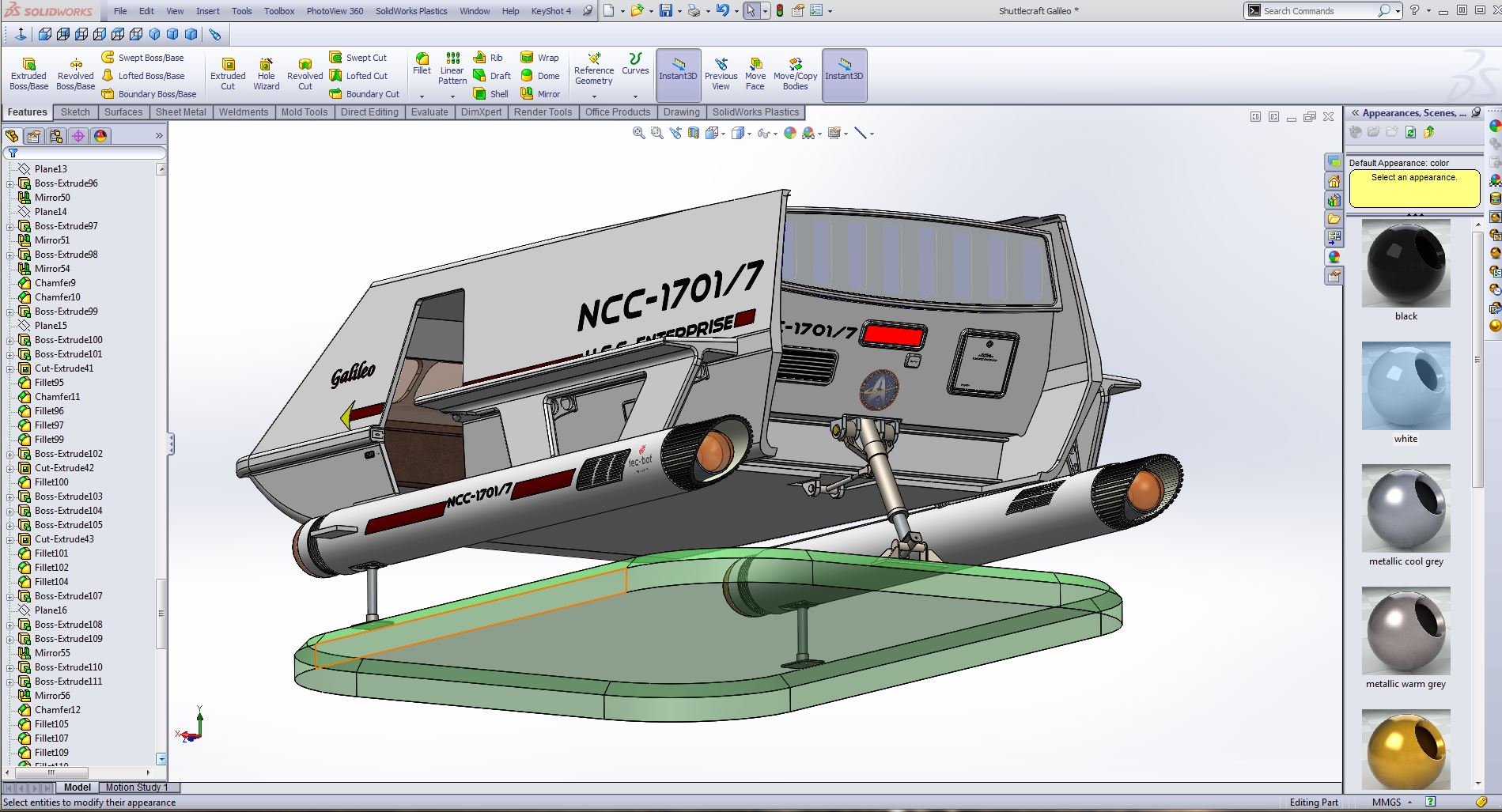1502x812 pixels.
Task: Select Chamfer12 in the feature tree
Action: coord(58,710)
